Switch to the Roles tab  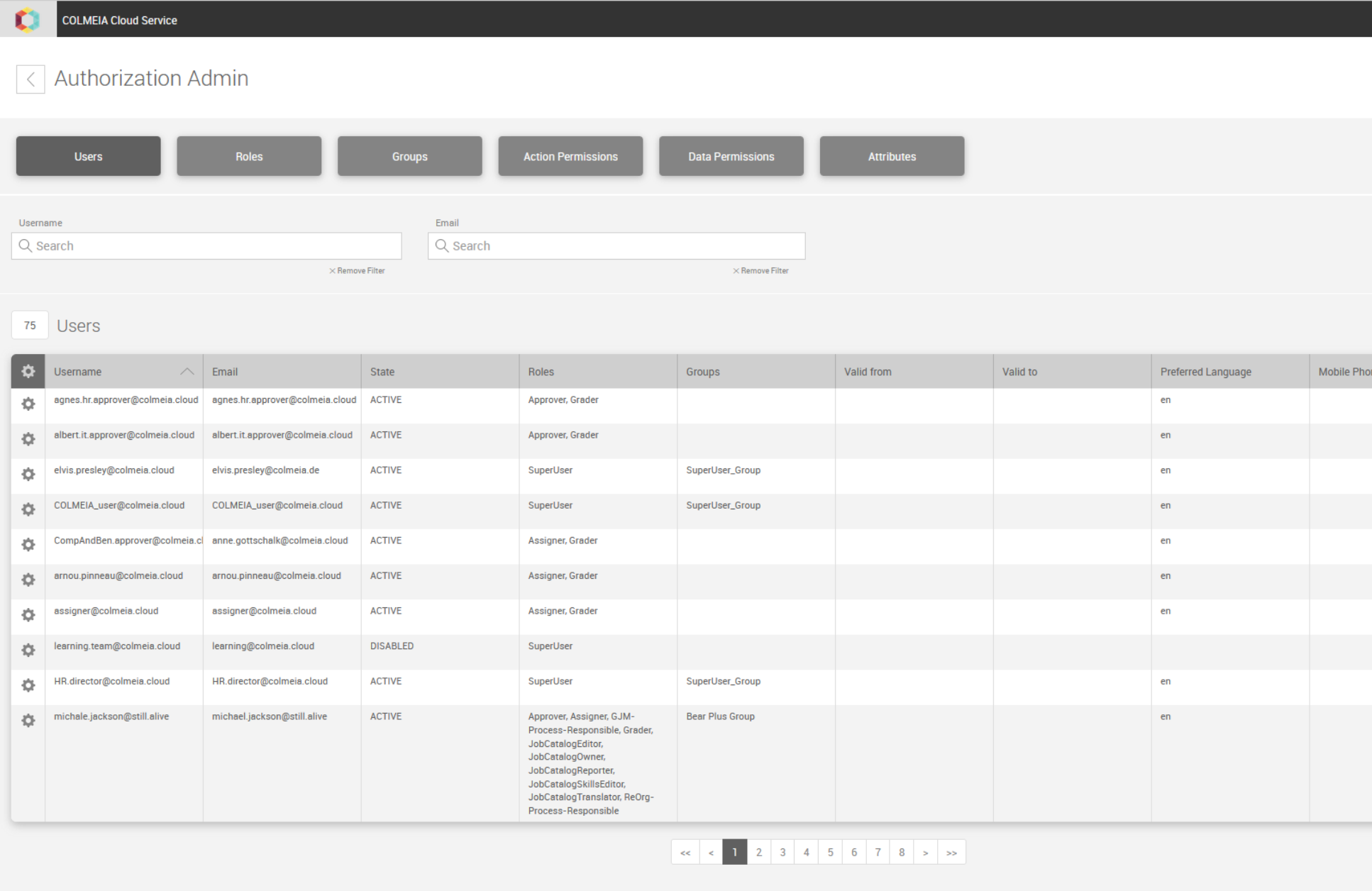(249, 156)
